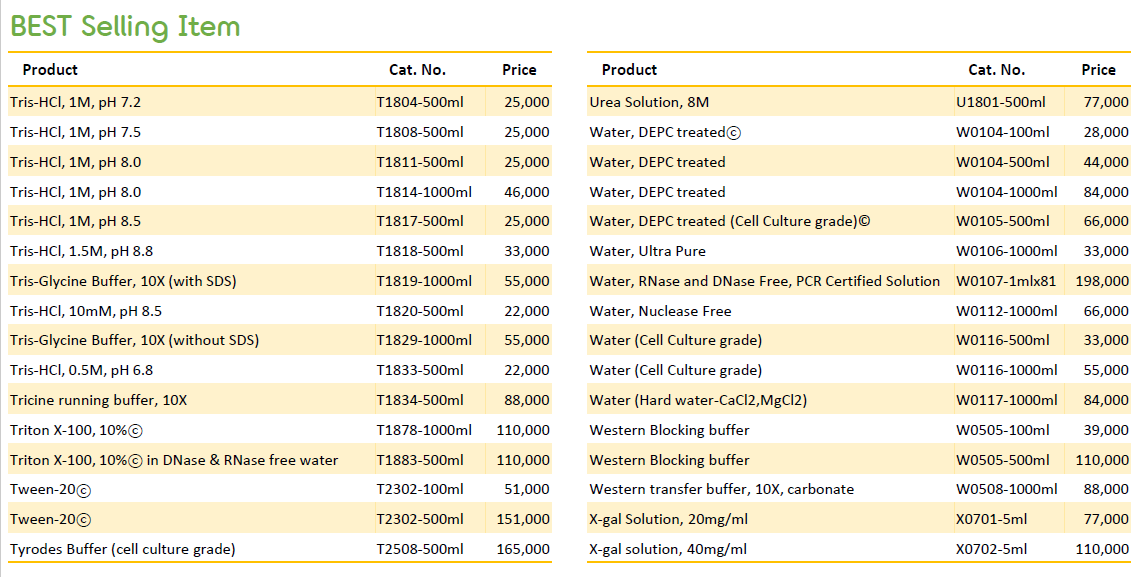The height and width of the screenshot is (577, 1137).
Task: Click catalog number W0104-100ml
Action: point(1002,133)
